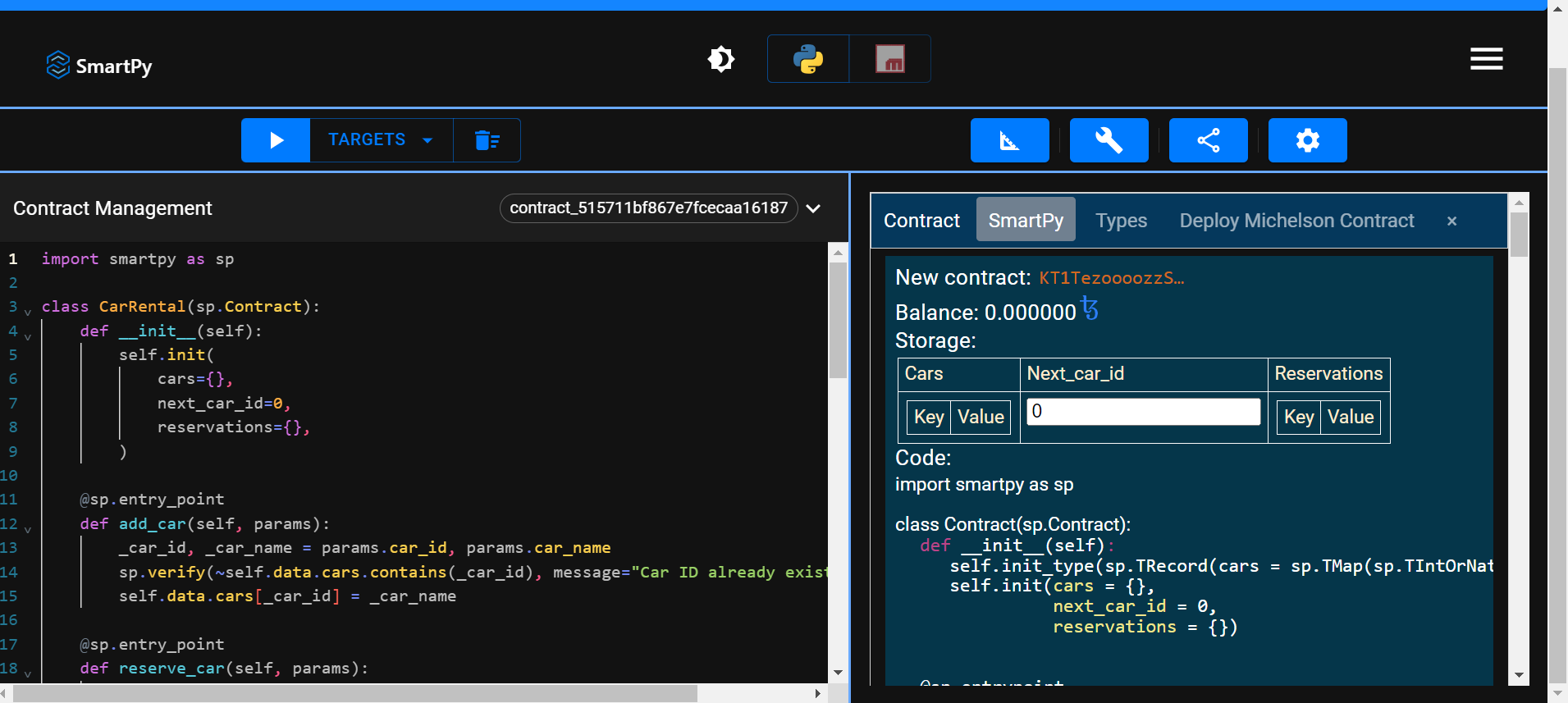The image size is (1568, 703).
Task: Share the contract via share icon
Action: (x=1209, y=140)
